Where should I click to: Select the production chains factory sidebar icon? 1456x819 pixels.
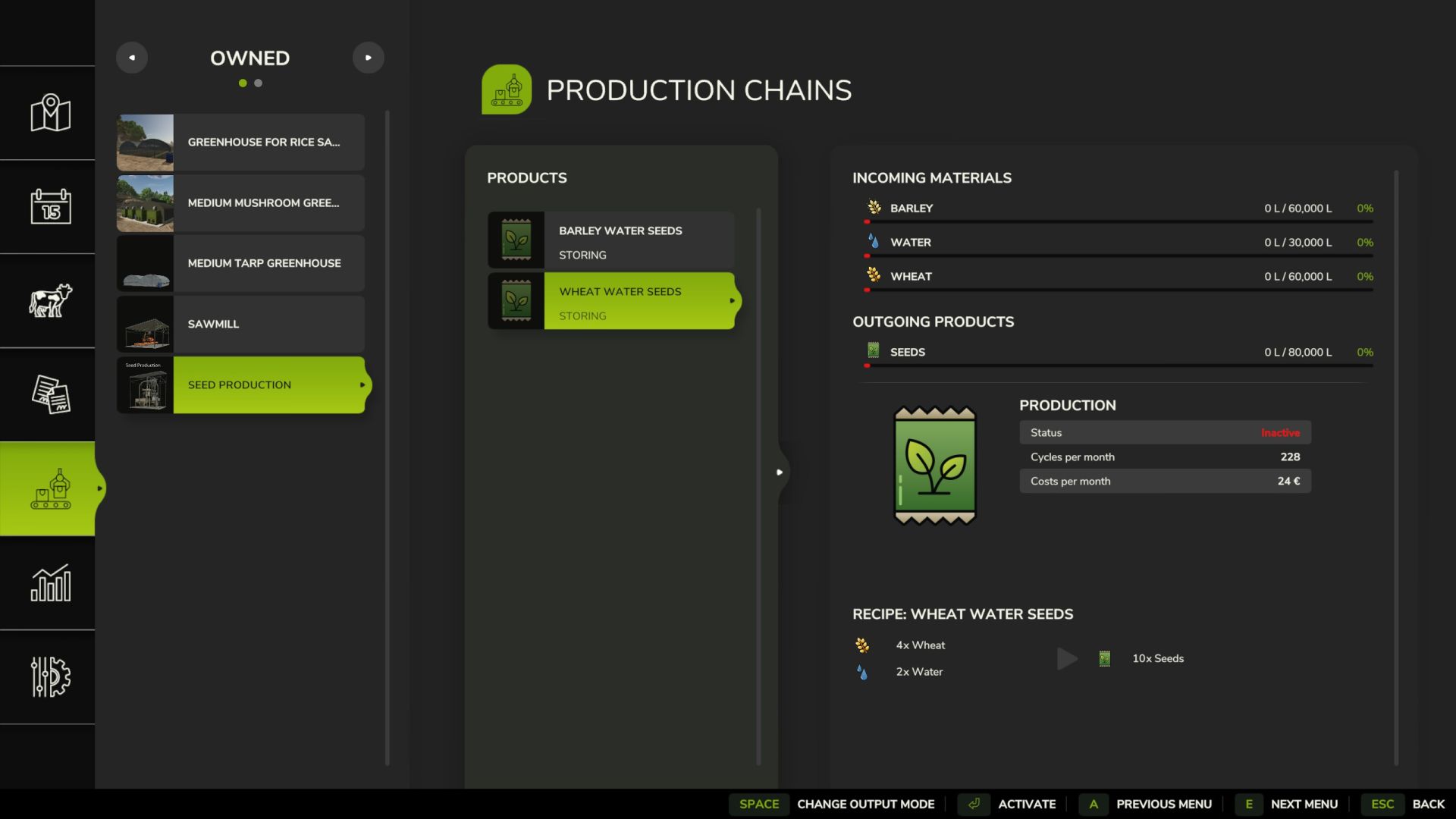pos(50,489)
